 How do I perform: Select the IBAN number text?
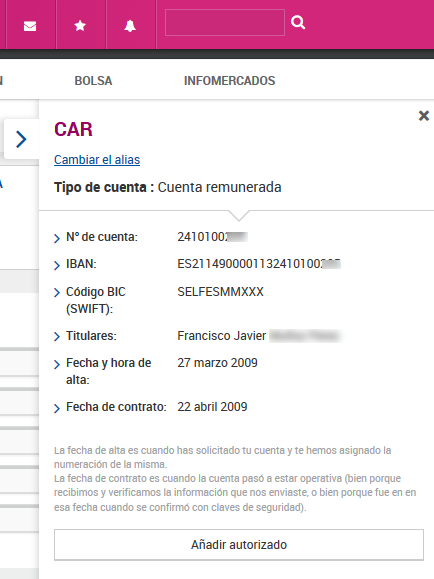(x=259, y=264)
